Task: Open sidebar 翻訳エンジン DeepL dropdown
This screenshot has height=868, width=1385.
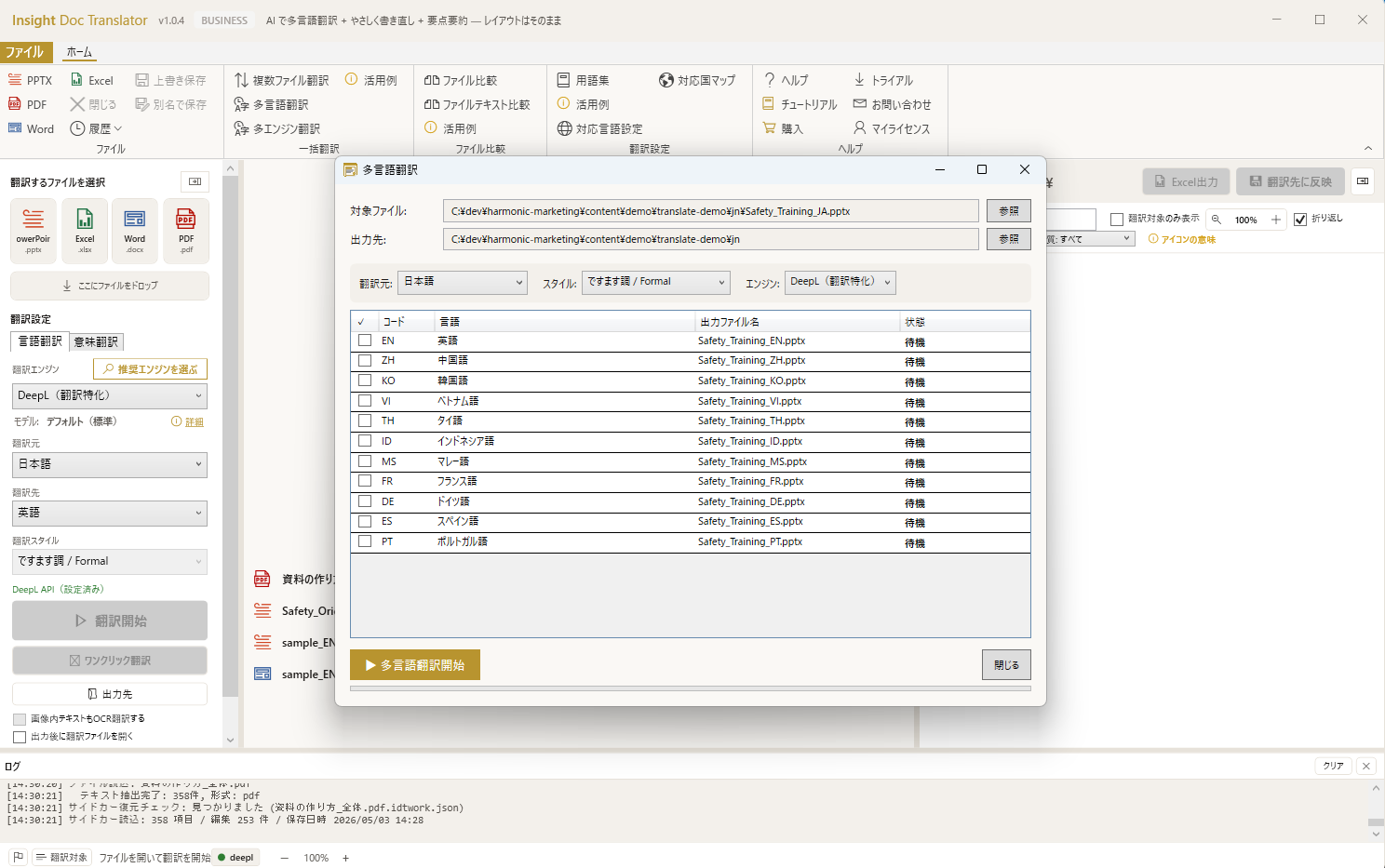Action: 110,395
